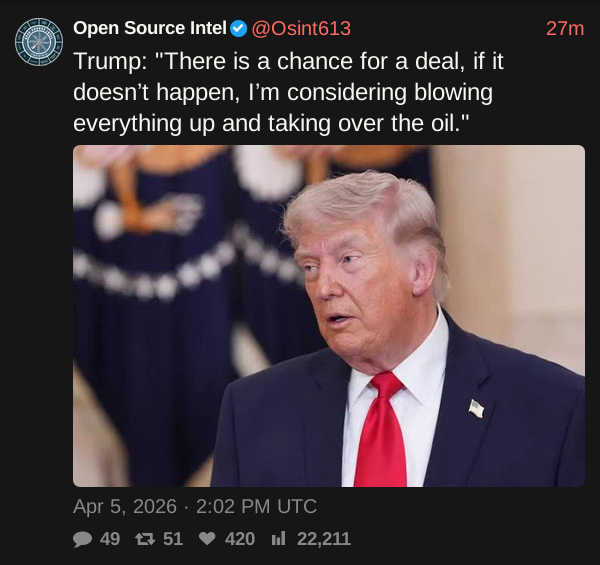Image resolution: width=600 pixels, height=565 pixels.
Task: Click the Open Source Intel profile avatar
Action: (x=39, y=41)
